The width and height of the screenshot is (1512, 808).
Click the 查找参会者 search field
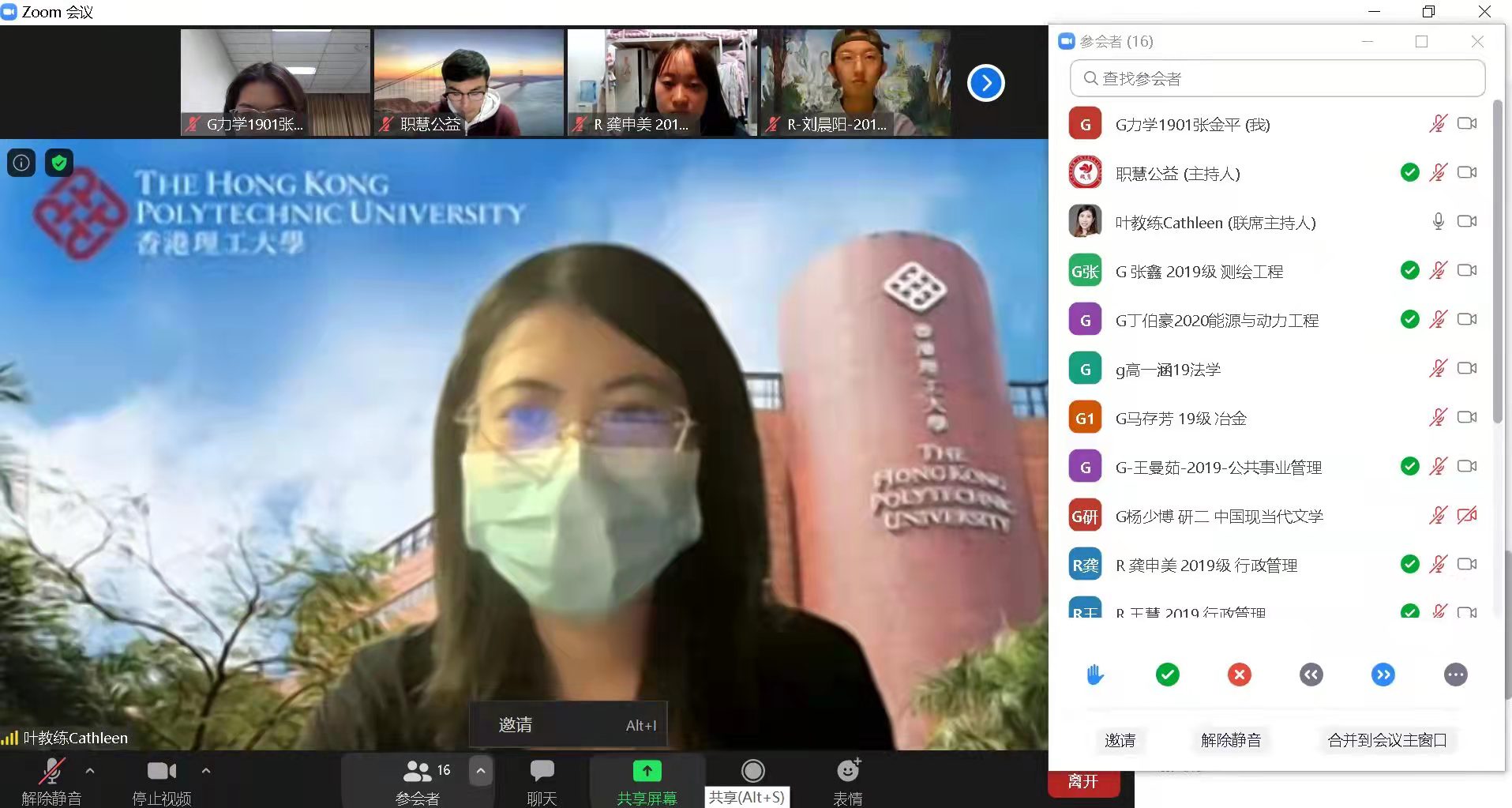coord(1277,78)
